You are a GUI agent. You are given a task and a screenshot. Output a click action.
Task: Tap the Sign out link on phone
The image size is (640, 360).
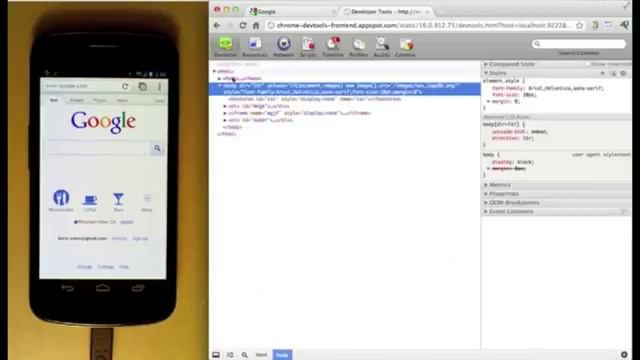click(x=140, y=238)
